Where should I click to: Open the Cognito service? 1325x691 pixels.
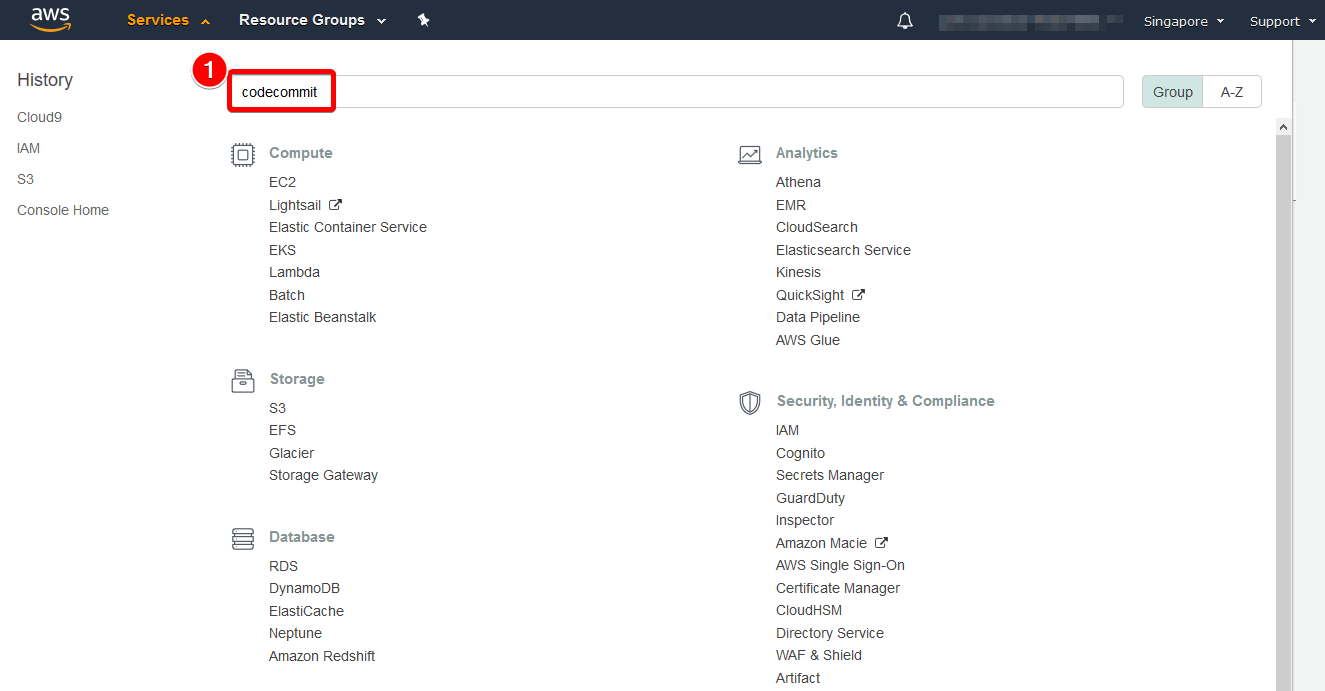800,453
